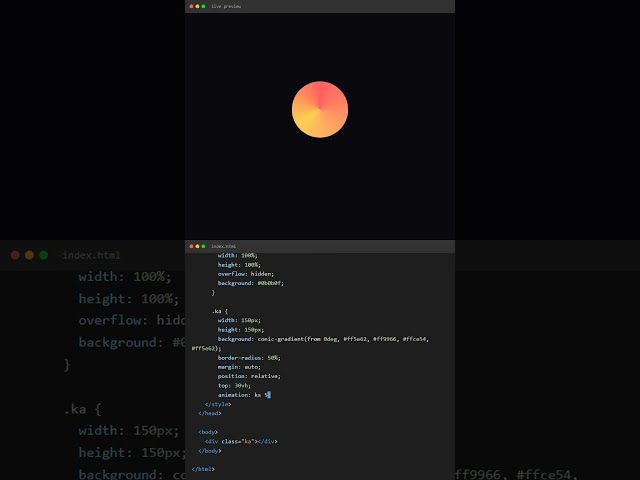Click 'height: 100%;' in blurred background editor

click(x=129, y=299)
